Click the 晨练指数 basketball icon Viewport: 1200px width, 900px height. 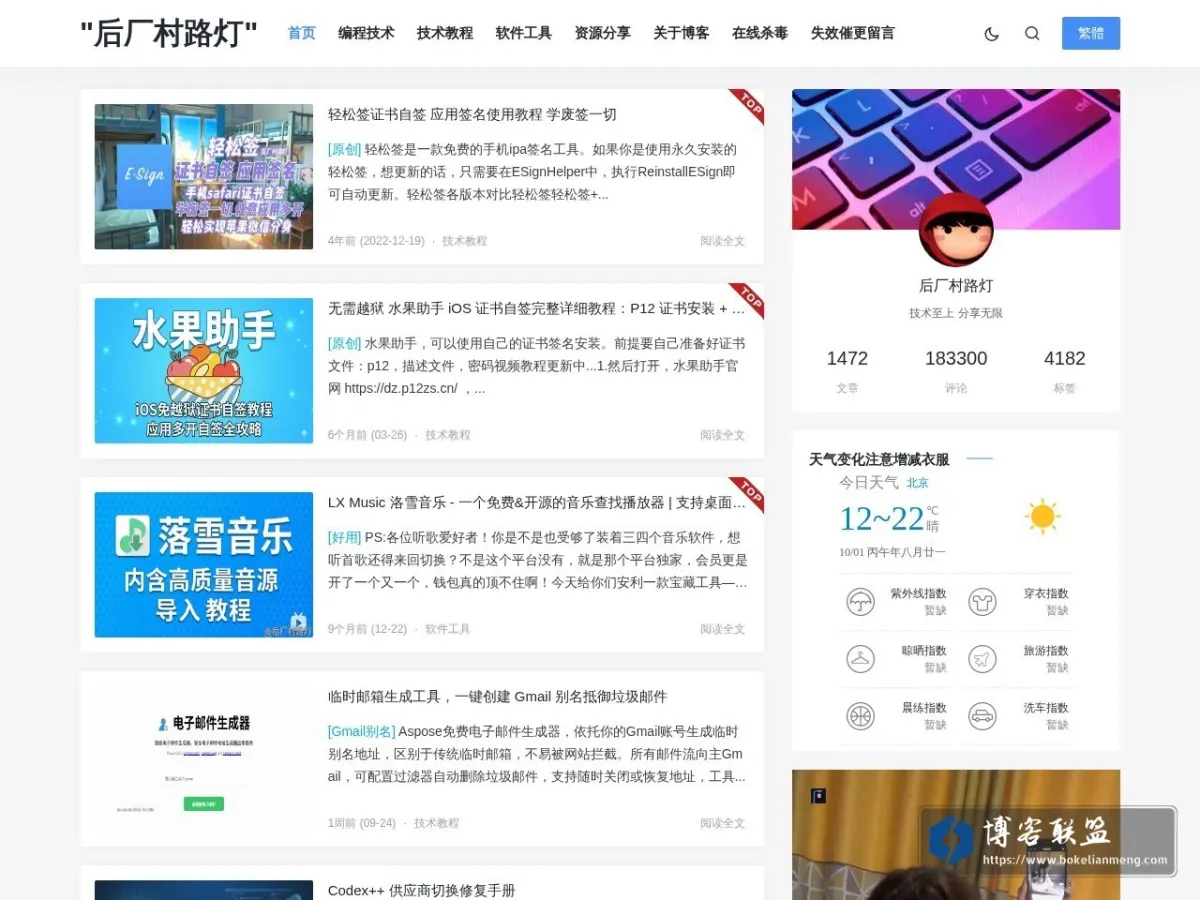(860, 716)
